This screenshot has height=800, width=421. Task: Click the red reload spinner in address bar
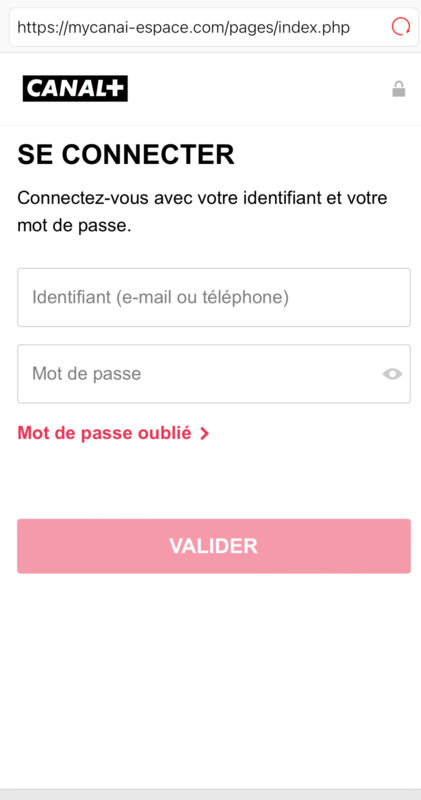pyautogui.click(x=401, y=27)
